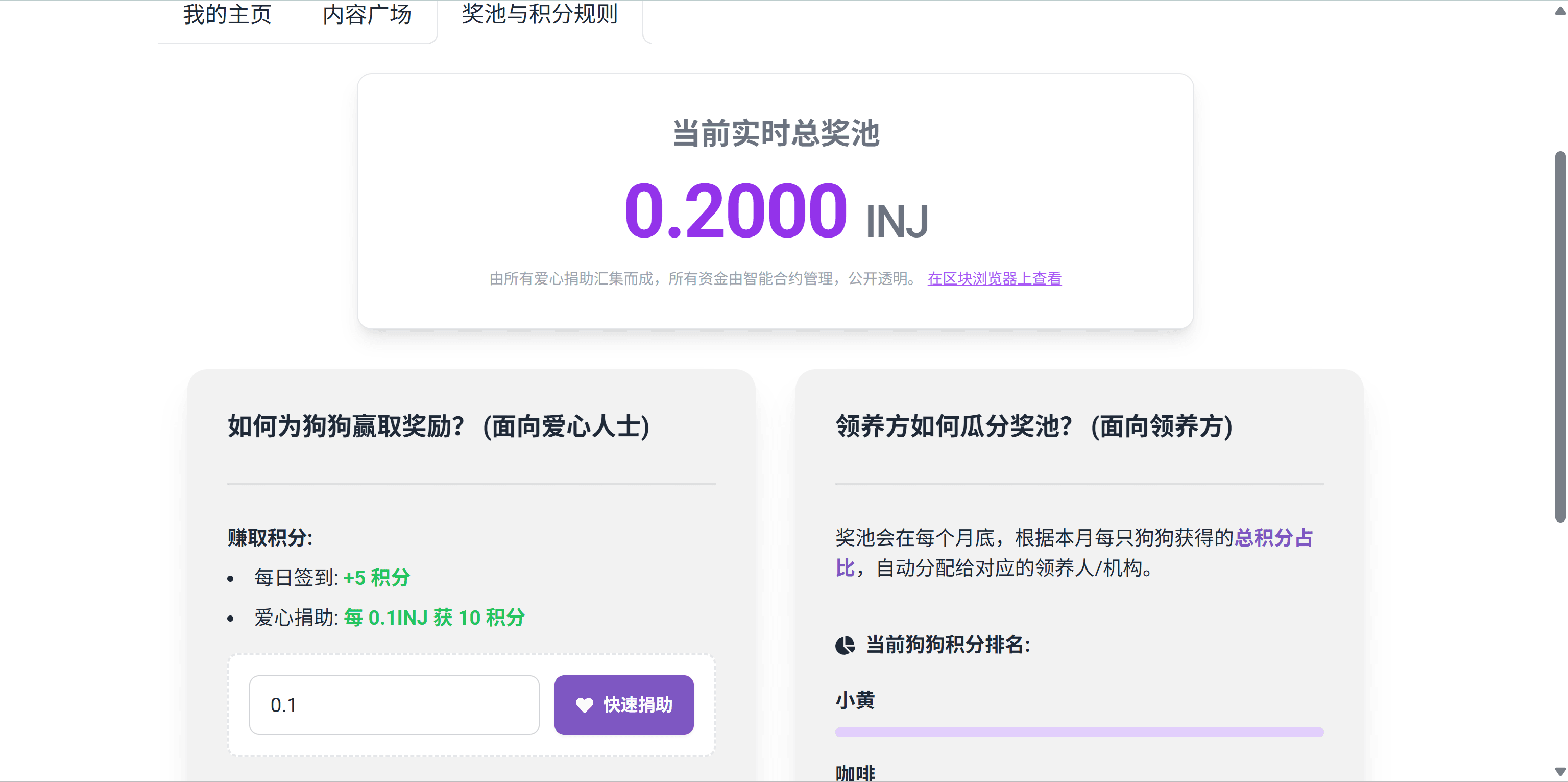Click the 当前实时总奖池 heading
1568x782 pixels.
point(776,133)
